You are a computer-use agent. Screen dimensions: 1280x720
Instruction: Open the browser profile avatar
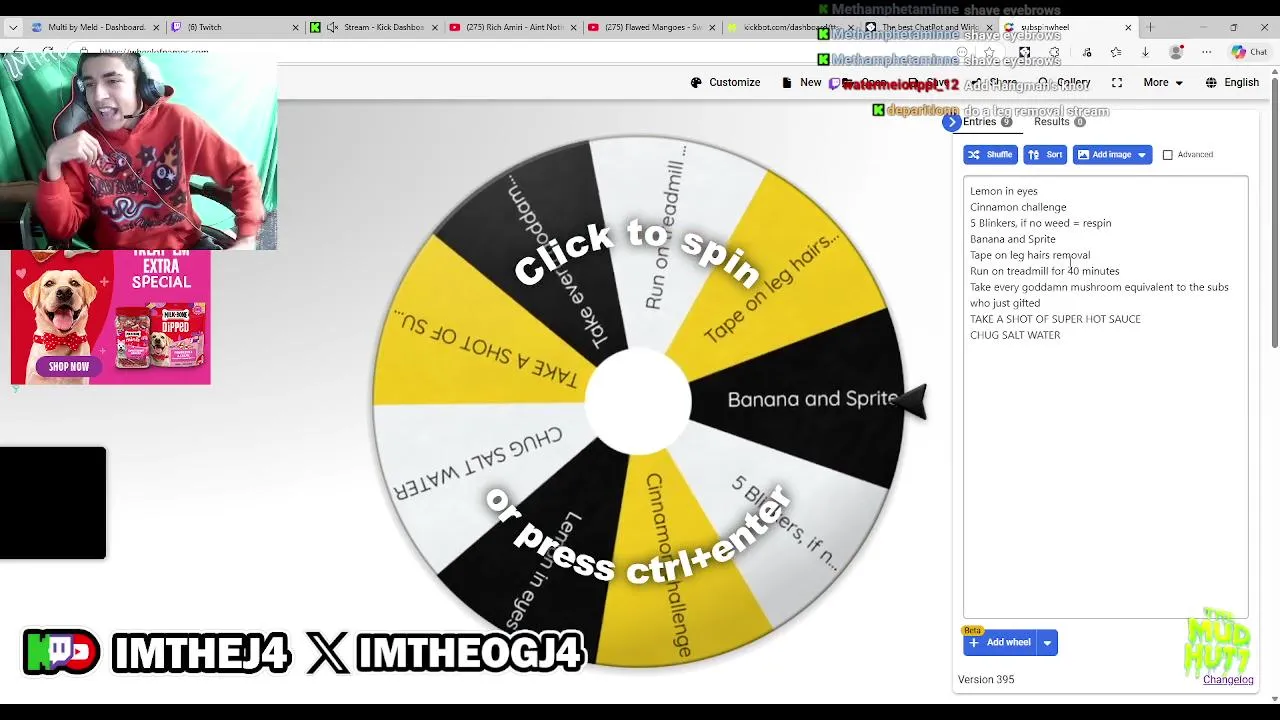pos(1176,52)
